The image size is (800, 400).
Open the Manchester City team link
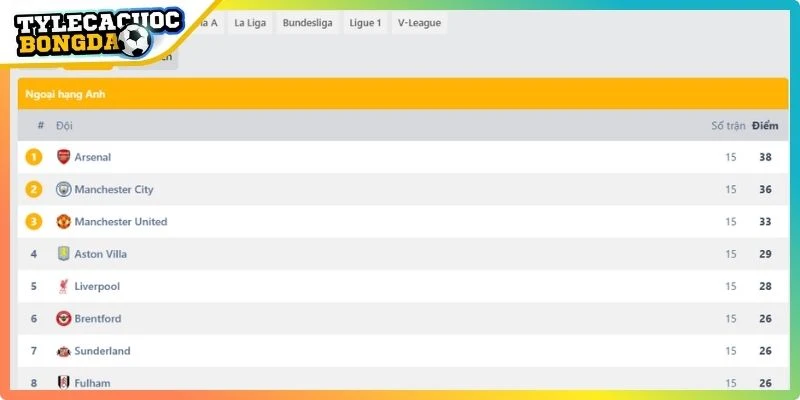(x=114, y=189)
